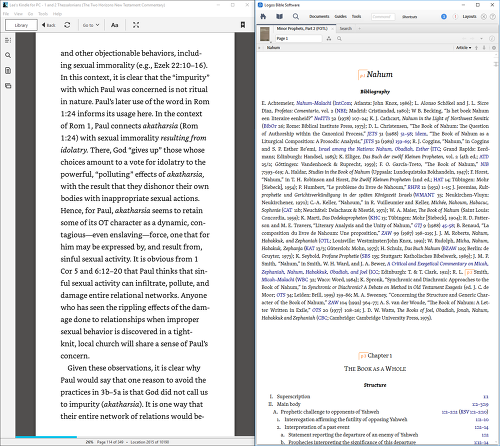The image size is (500, 446).
Task: Click Logos back arrow circle icon
Action: [484, 16]
